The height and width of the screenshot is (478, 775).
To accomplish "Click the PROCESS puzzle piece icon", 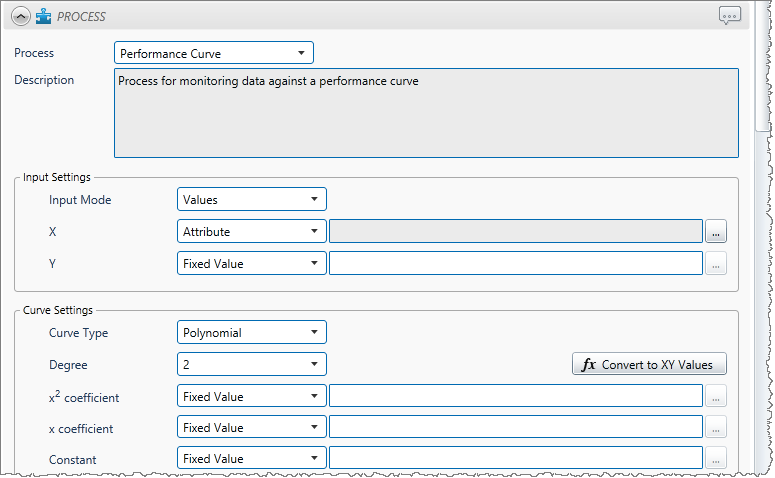I will 44,16.
